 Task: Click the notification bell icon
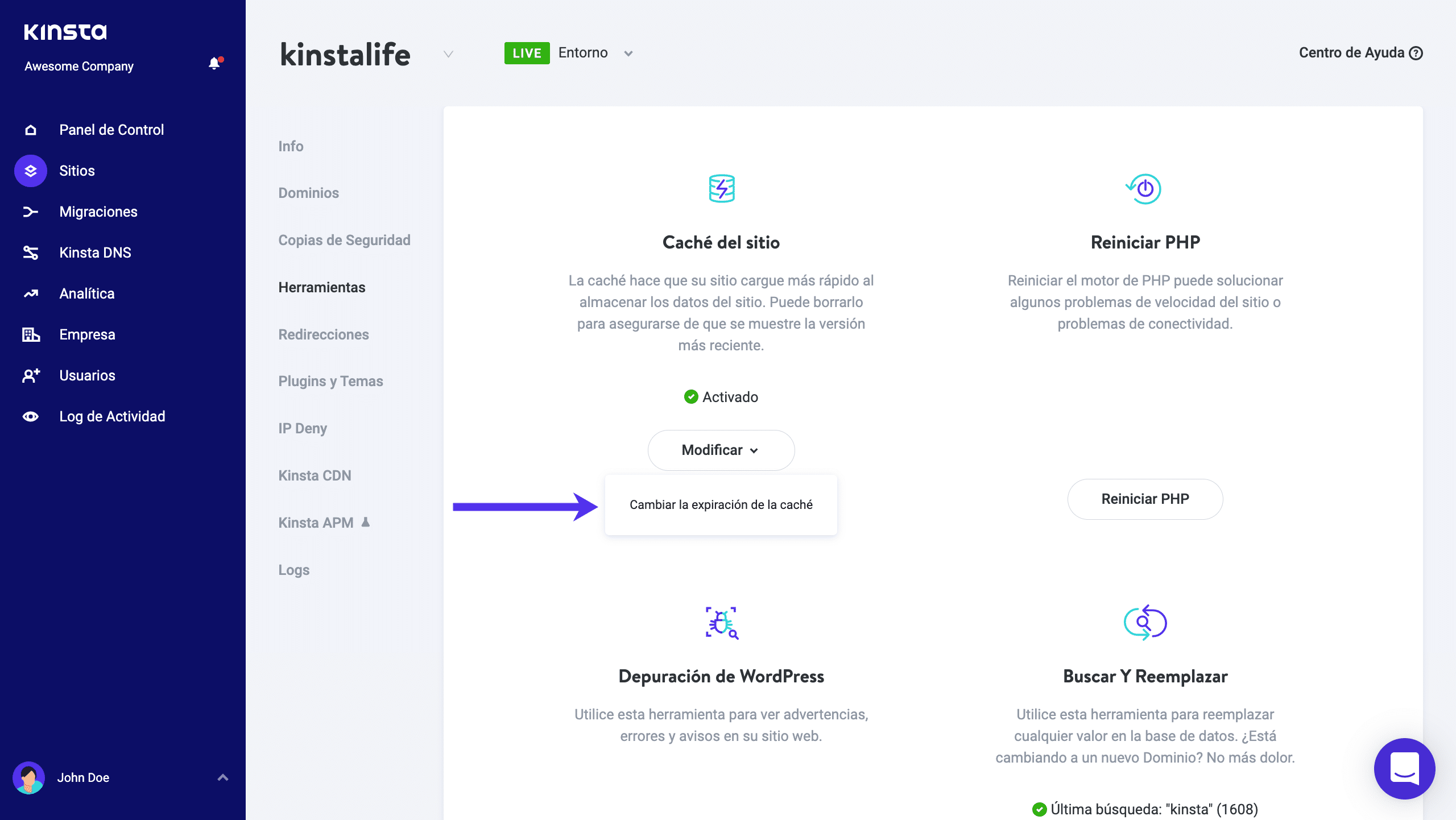[214, 64]
